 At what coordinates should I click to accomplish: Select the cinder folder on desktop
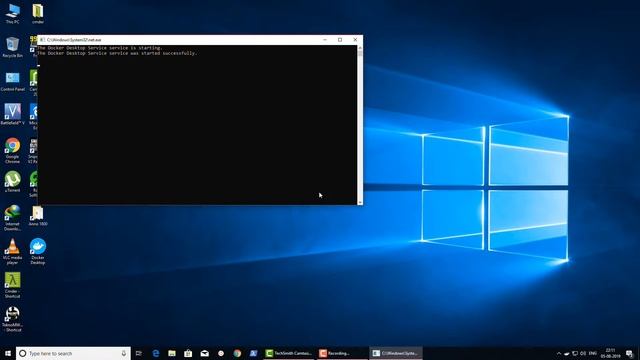click(38, 13)
